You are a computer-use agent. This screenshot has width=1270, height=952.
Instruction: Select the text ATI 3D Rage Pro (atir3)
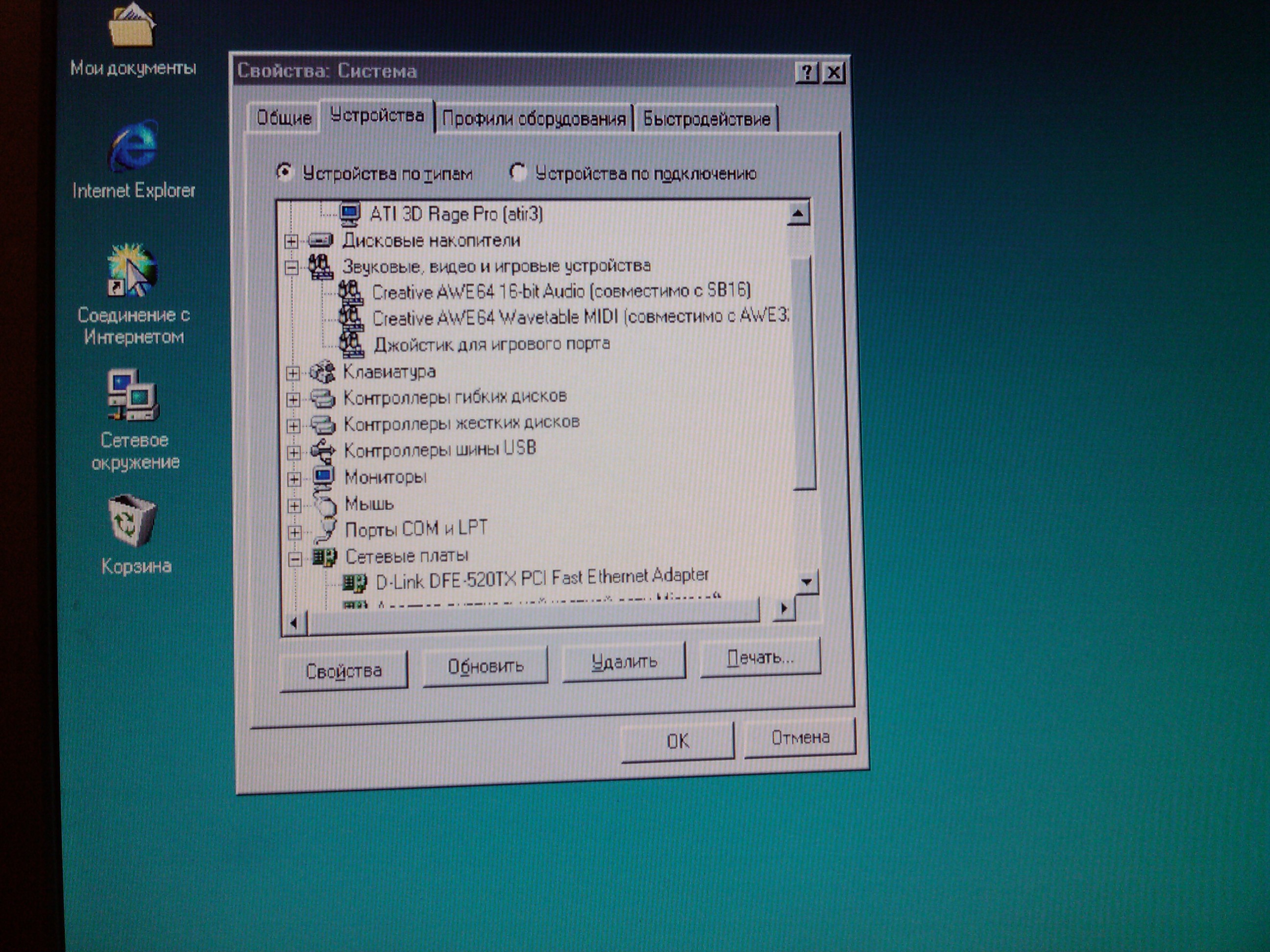pos(456,214)
